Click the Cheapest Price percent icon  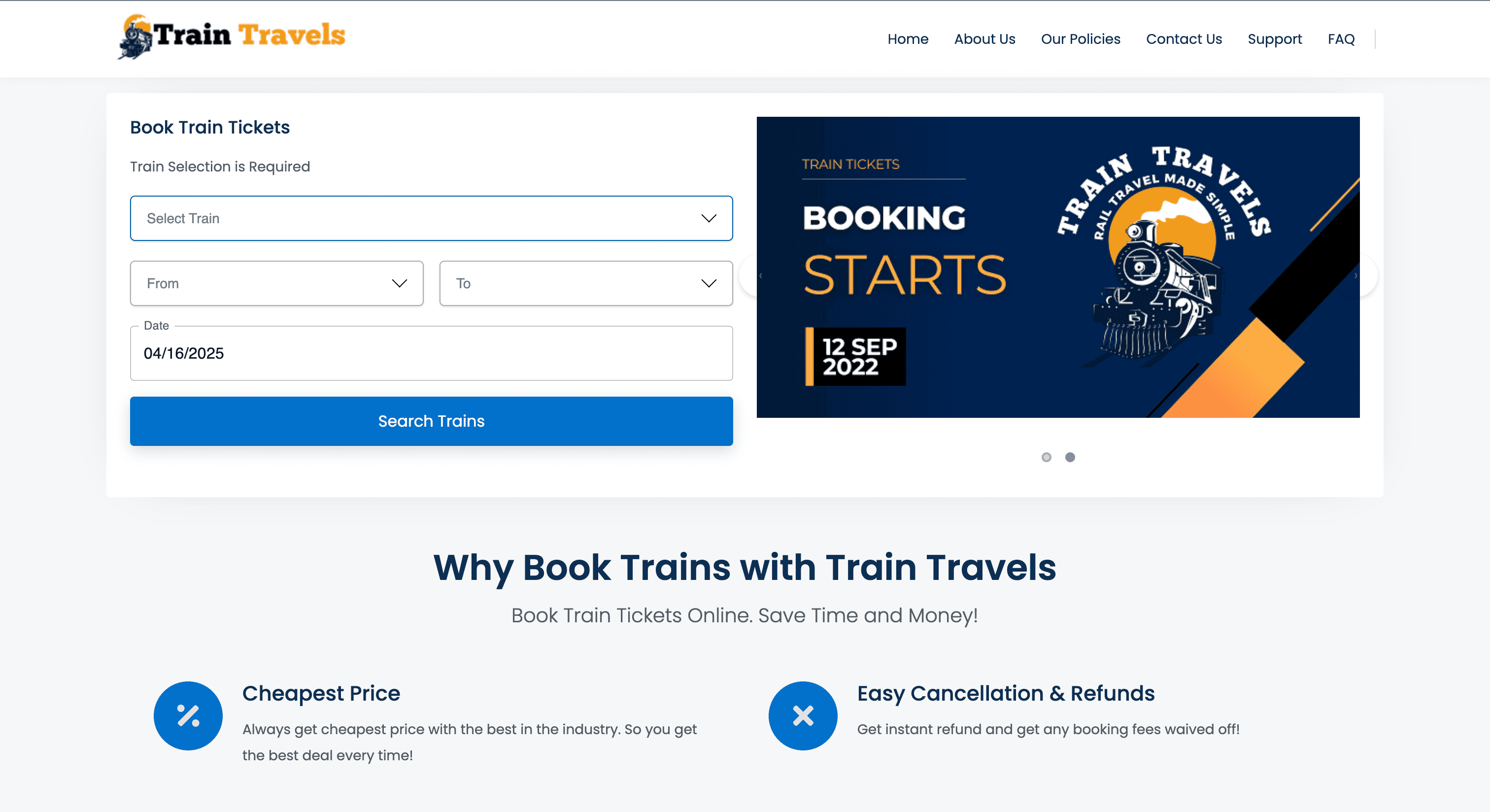pos(188,715)
